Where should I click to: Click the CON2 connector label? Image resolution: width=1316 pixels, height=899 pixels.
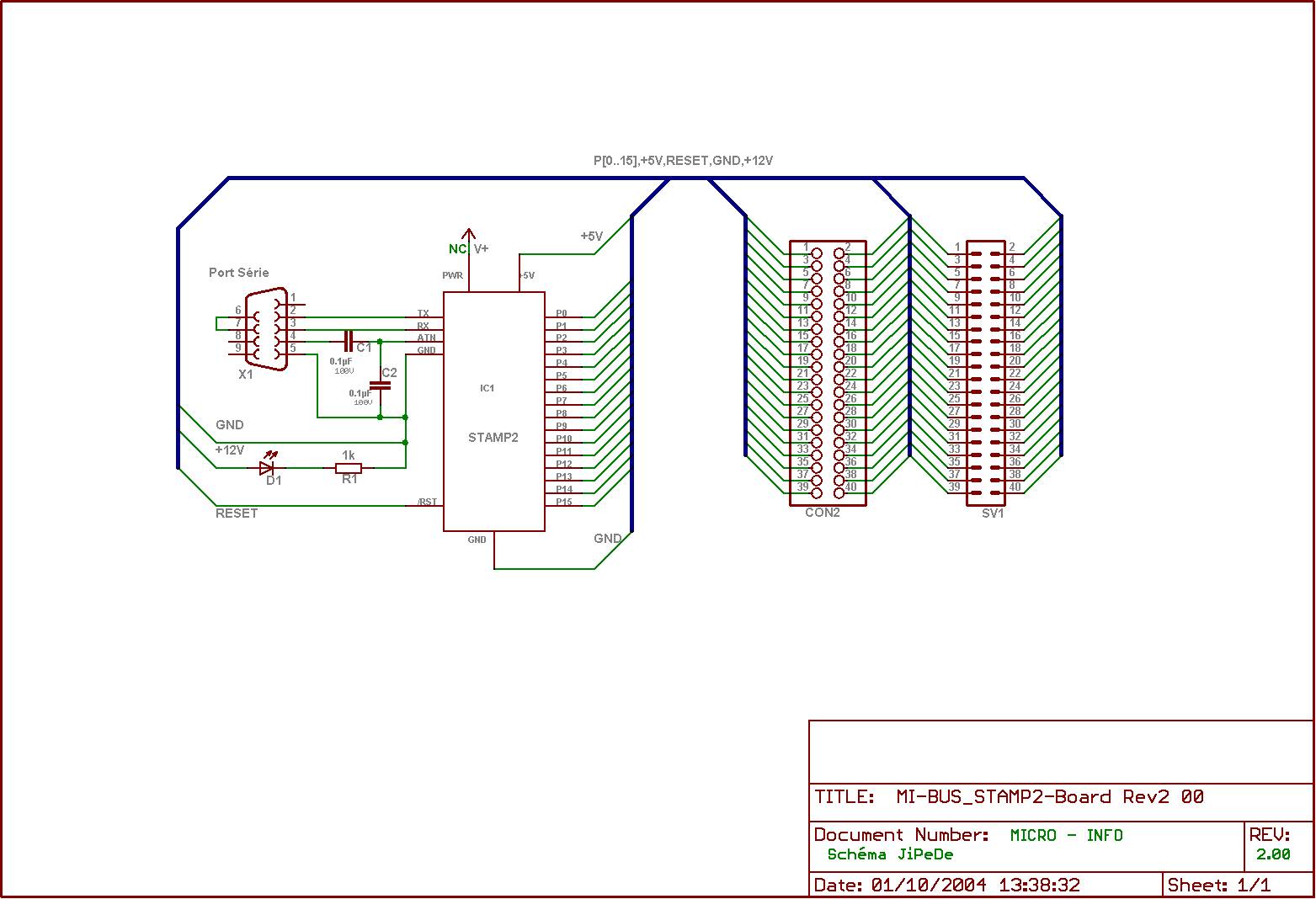point(822,513)
